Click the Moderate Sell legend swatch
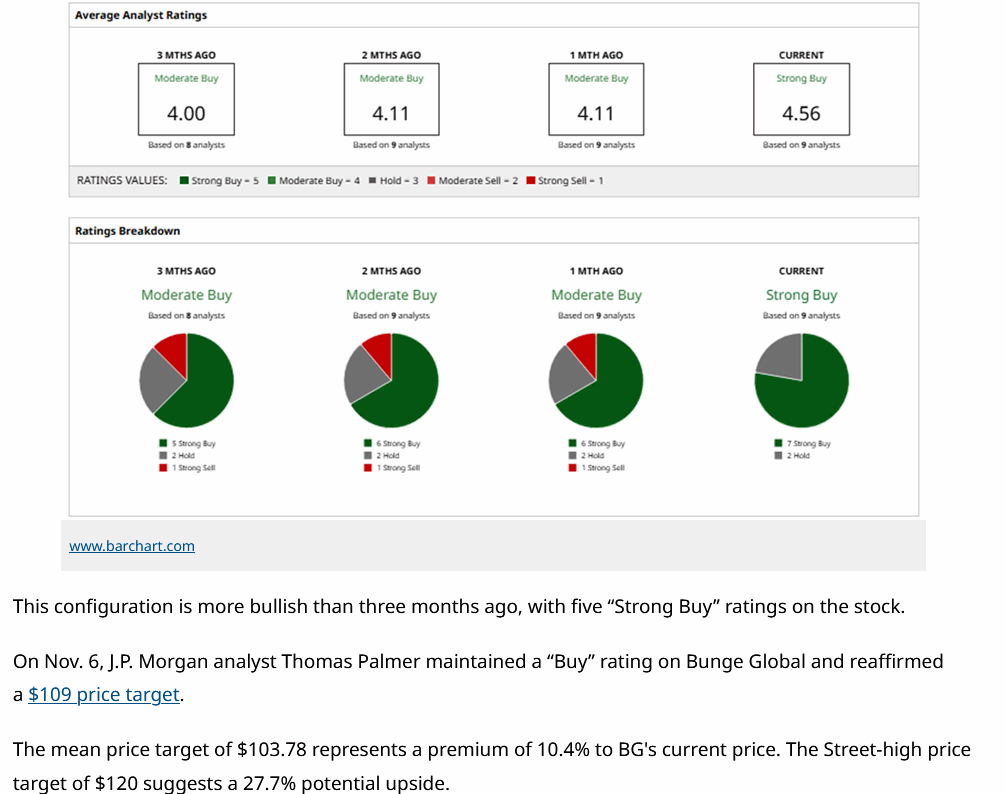1006x794 pixels. [431, 181]
